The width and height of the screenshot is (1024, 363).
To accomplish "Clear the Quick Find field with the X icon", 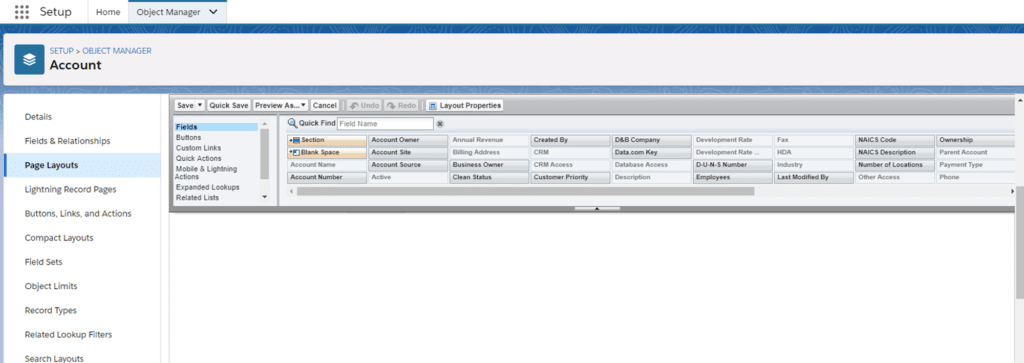I will [440, 123].
